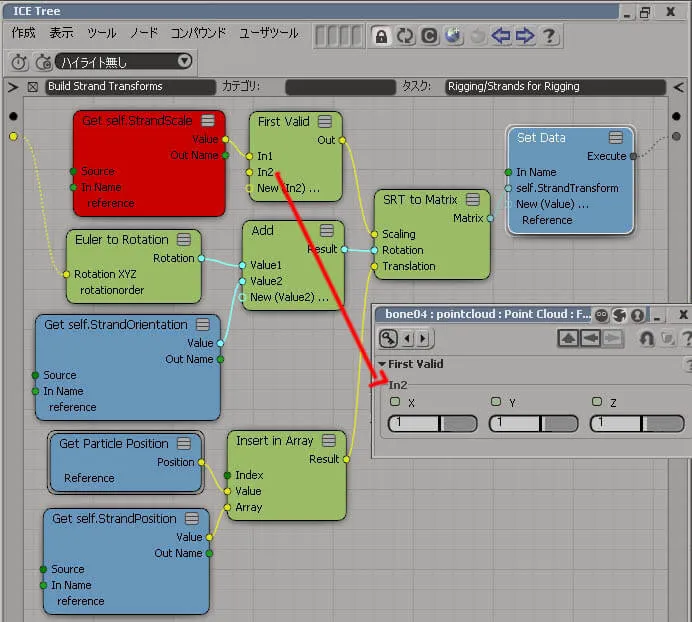Go back with the blue left arrow
692x622 pixels.
[x=501, y=35]
